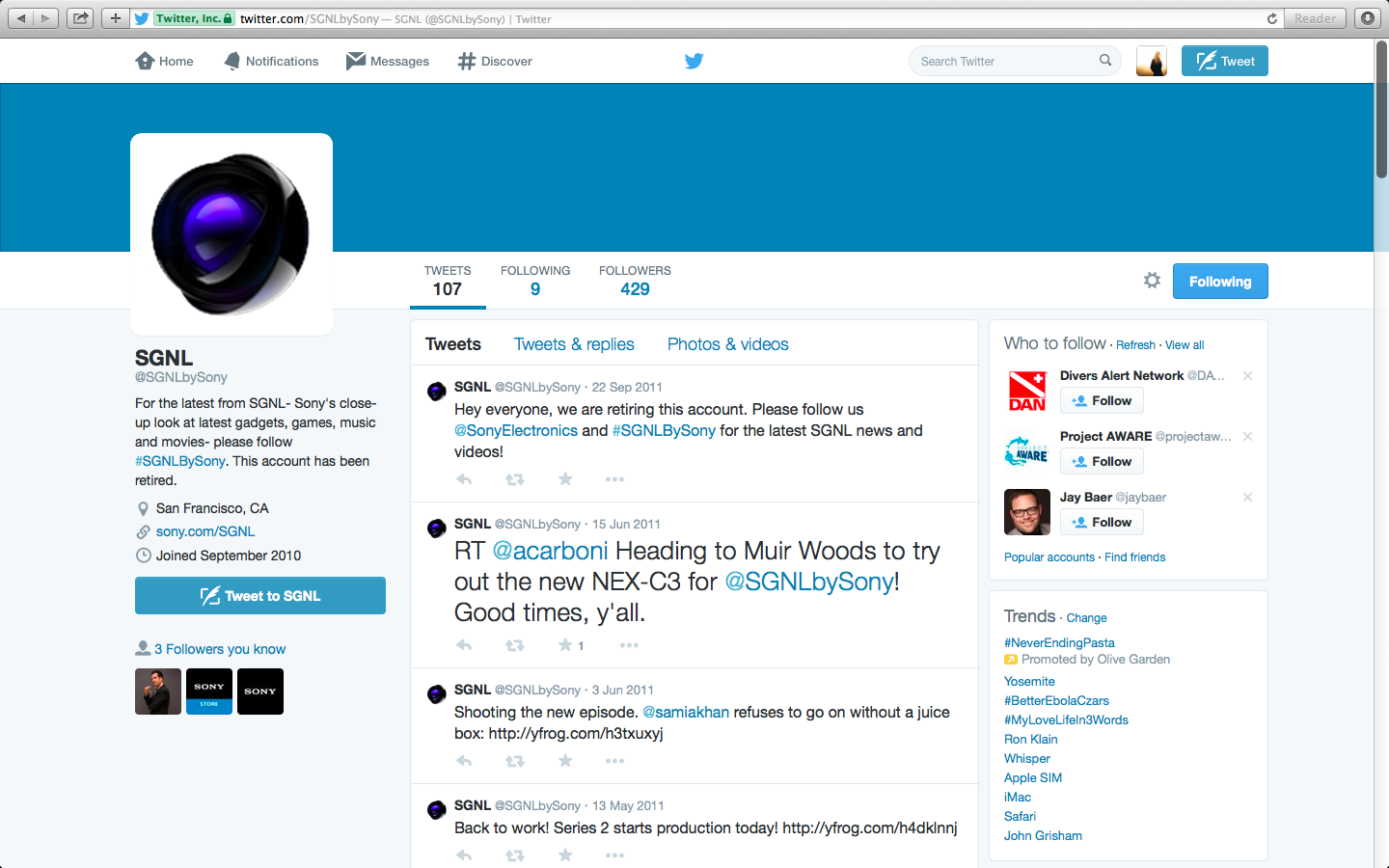Open Safari's Reader view button

coord(1315,18)
